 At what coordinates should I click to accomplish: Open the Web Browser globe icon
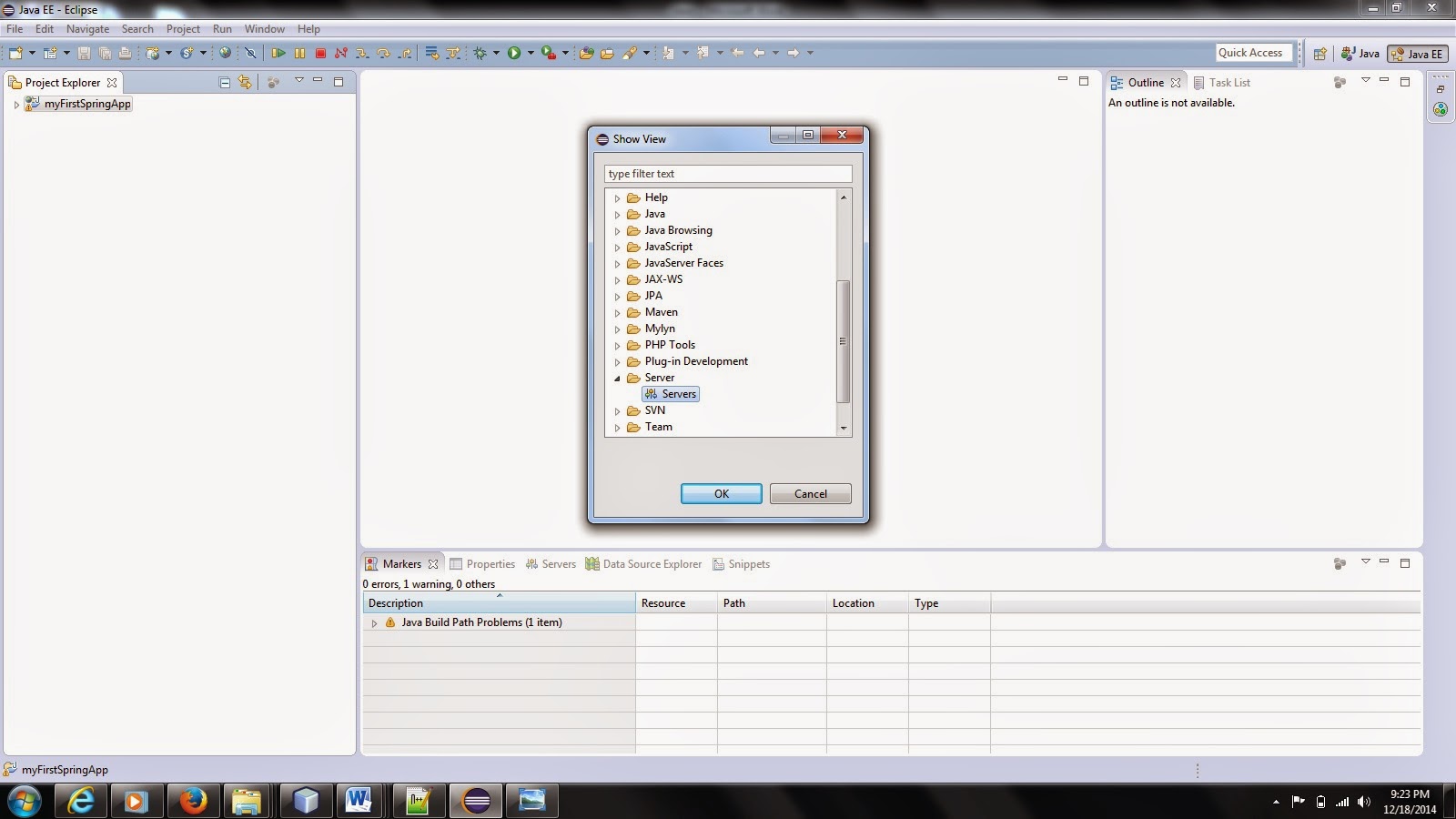(225, 53)
